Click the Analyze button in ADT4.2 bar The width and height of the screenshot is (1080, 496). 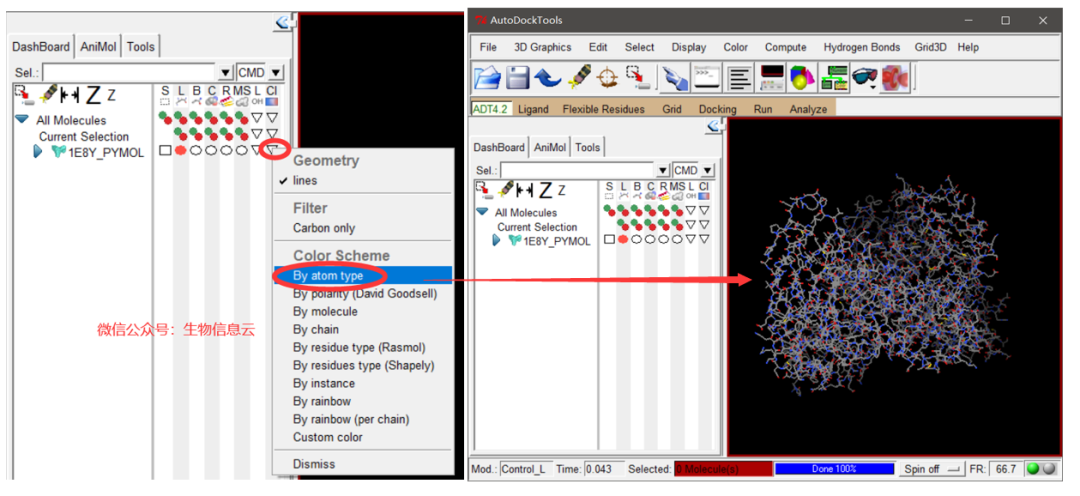pos(808,109)
